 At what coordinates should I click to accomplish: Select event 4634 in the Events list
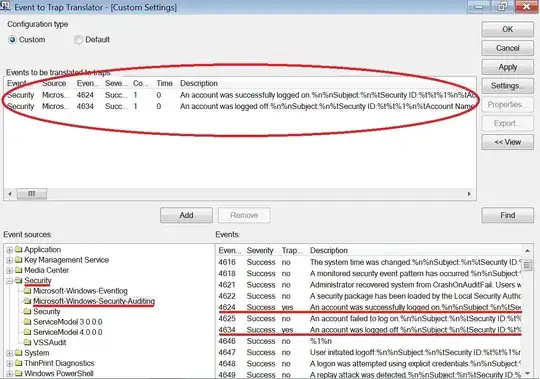click(369, 330)
